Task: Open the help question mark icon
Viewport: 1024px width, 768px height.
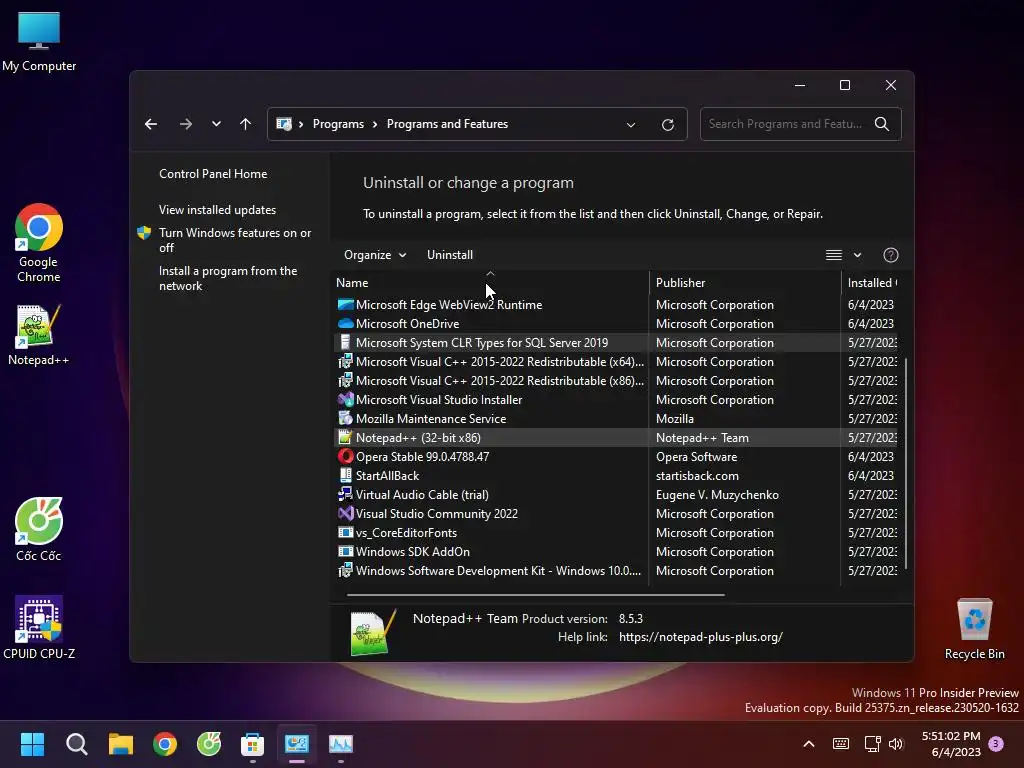Action: 891,255
